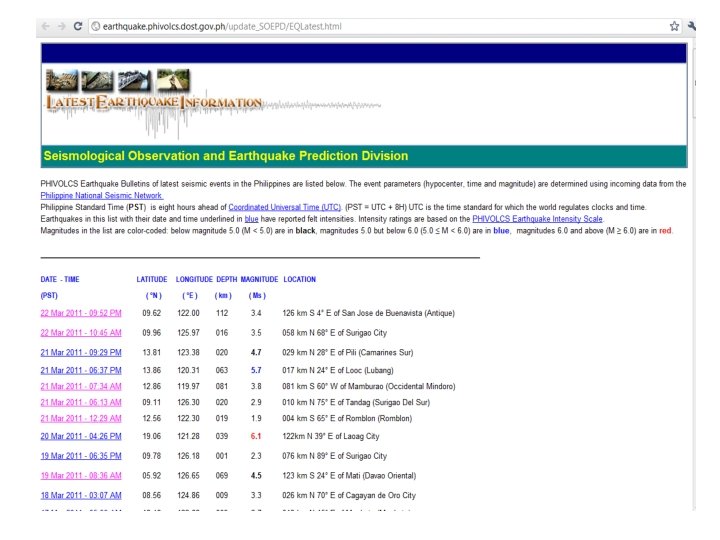
Task: Click '123 km S 24° E of Mati (Davao Oriental)'
Action: click(x=349, y=476)
